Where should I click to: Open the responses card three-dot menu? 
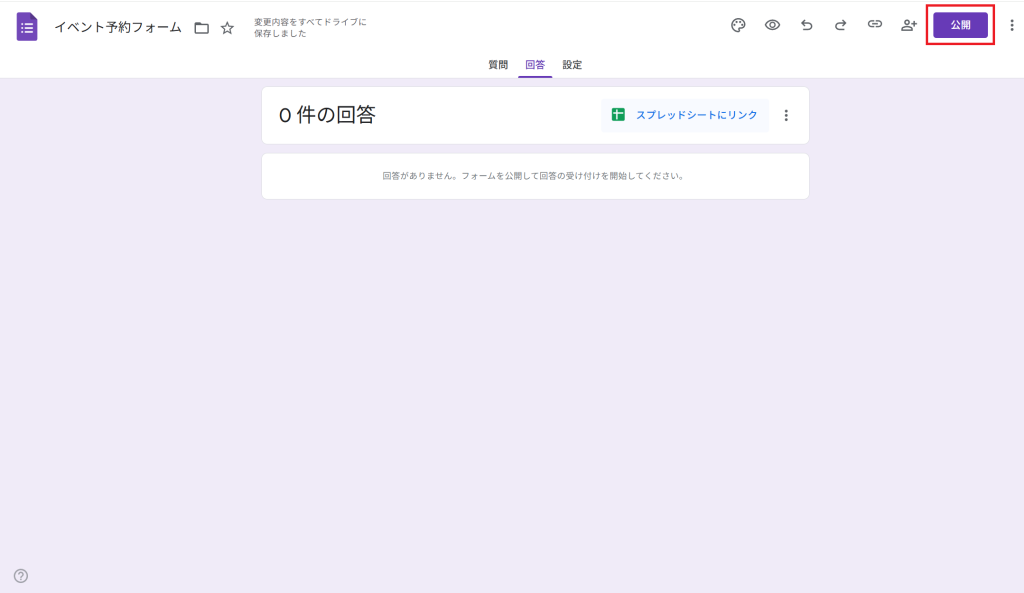pyautogui.click(x=786, y=116)
